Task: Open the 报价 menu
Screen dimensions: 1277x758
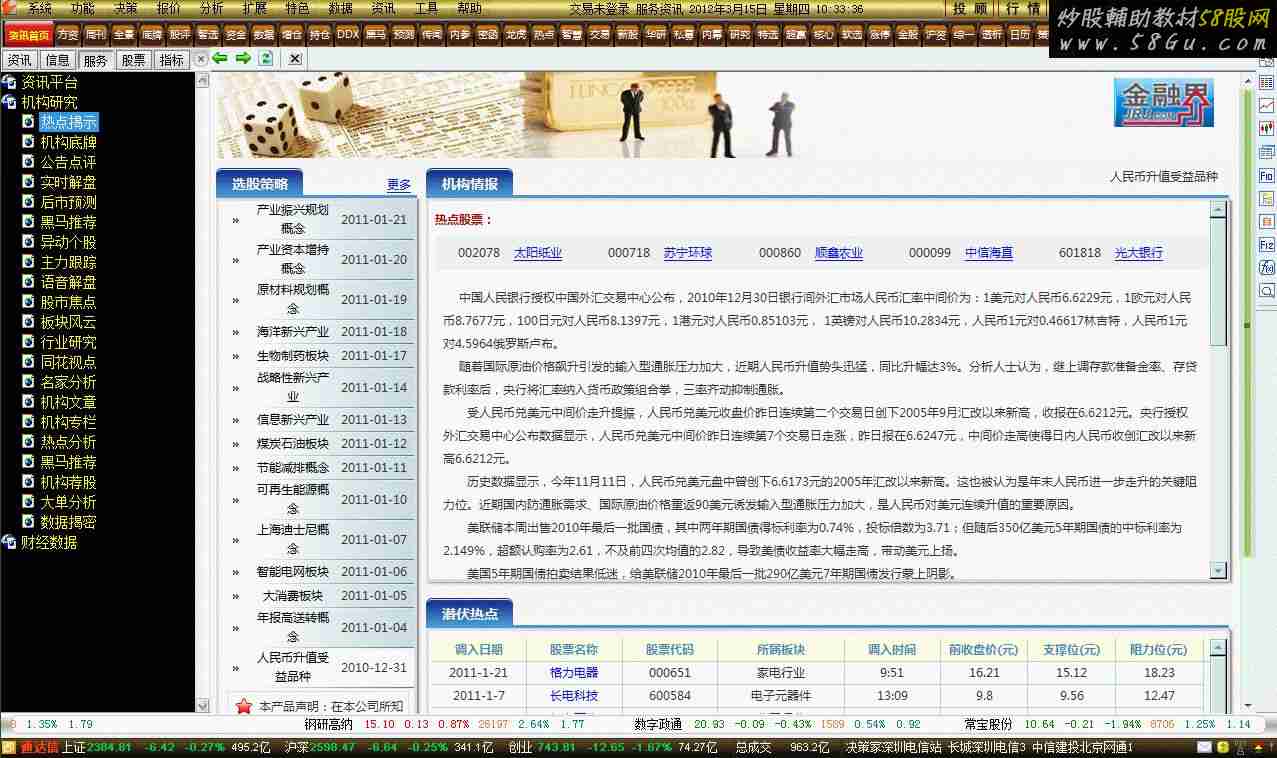Action: pos(169,8)
